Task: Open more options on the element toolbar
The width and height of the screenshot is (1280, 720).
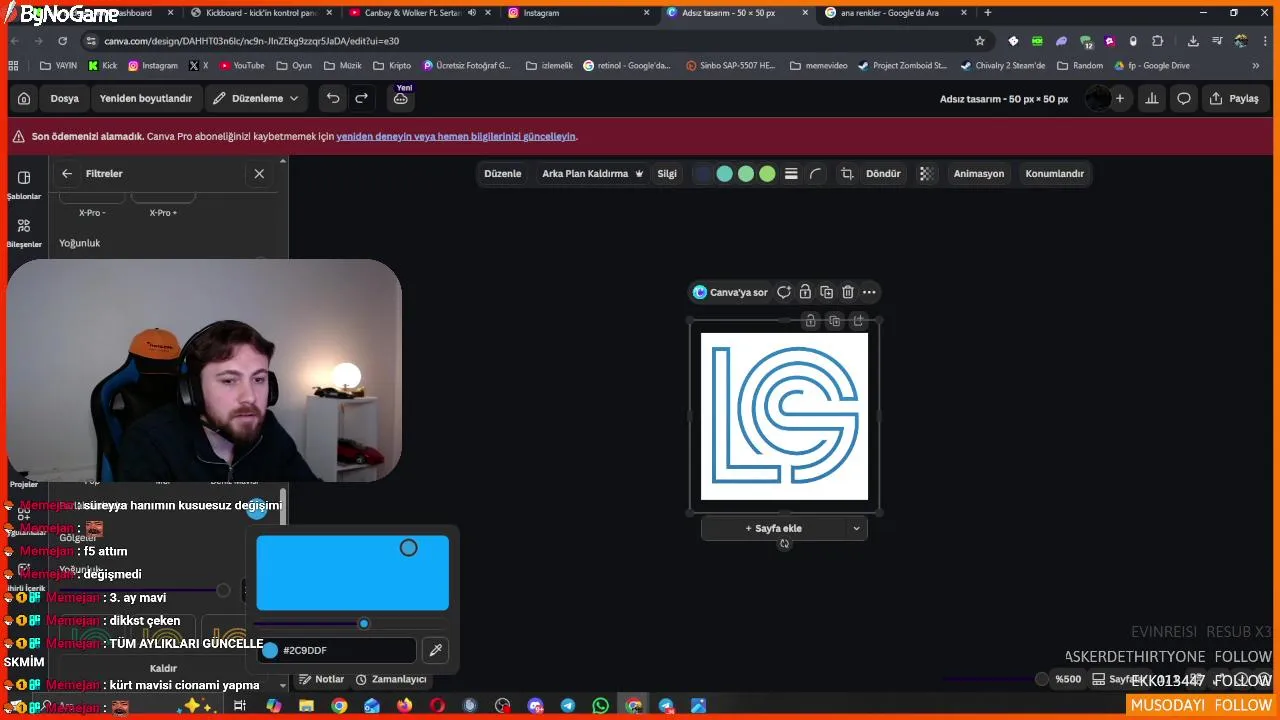Action: (869, 292)
